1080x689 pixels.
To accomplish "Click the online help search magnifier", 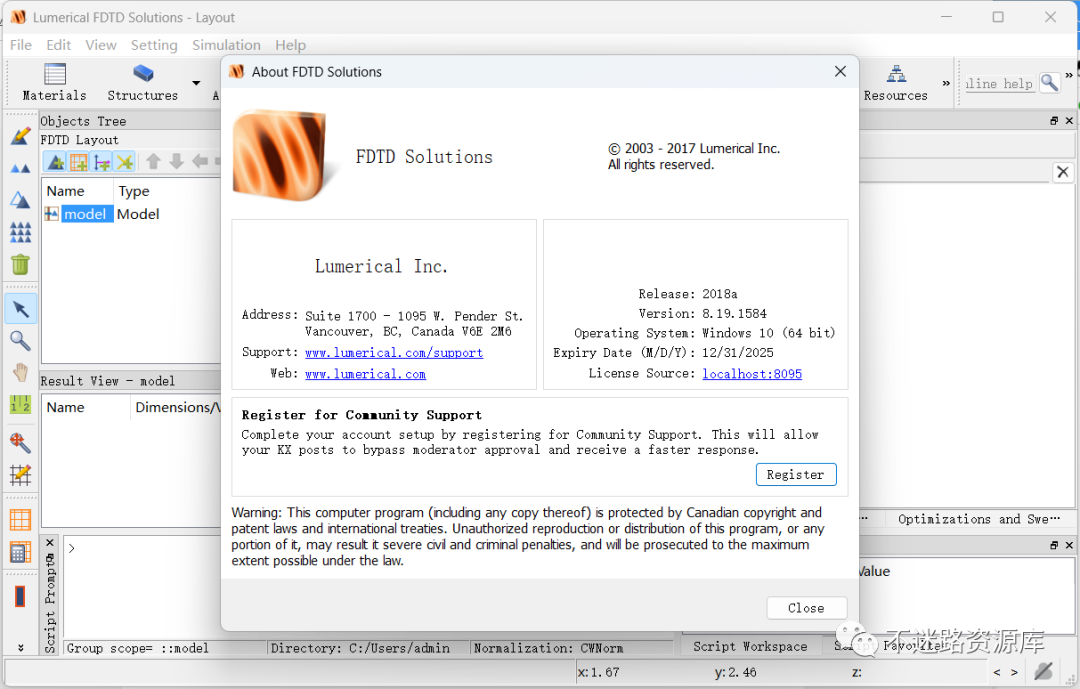I will [x=1049, y=83].
